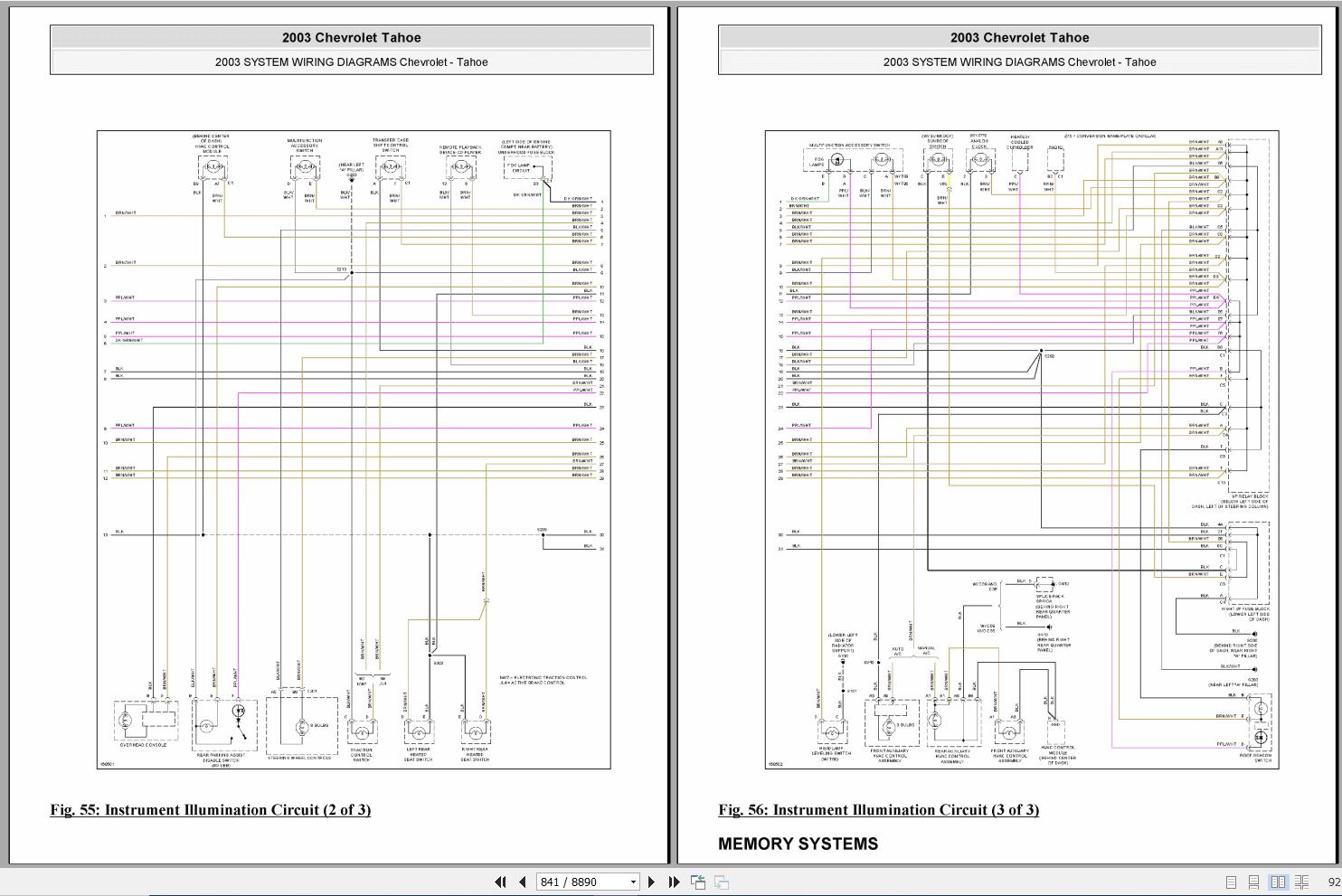Click the previous view icon
The image size is (1342, 896).
click(698, 882)
